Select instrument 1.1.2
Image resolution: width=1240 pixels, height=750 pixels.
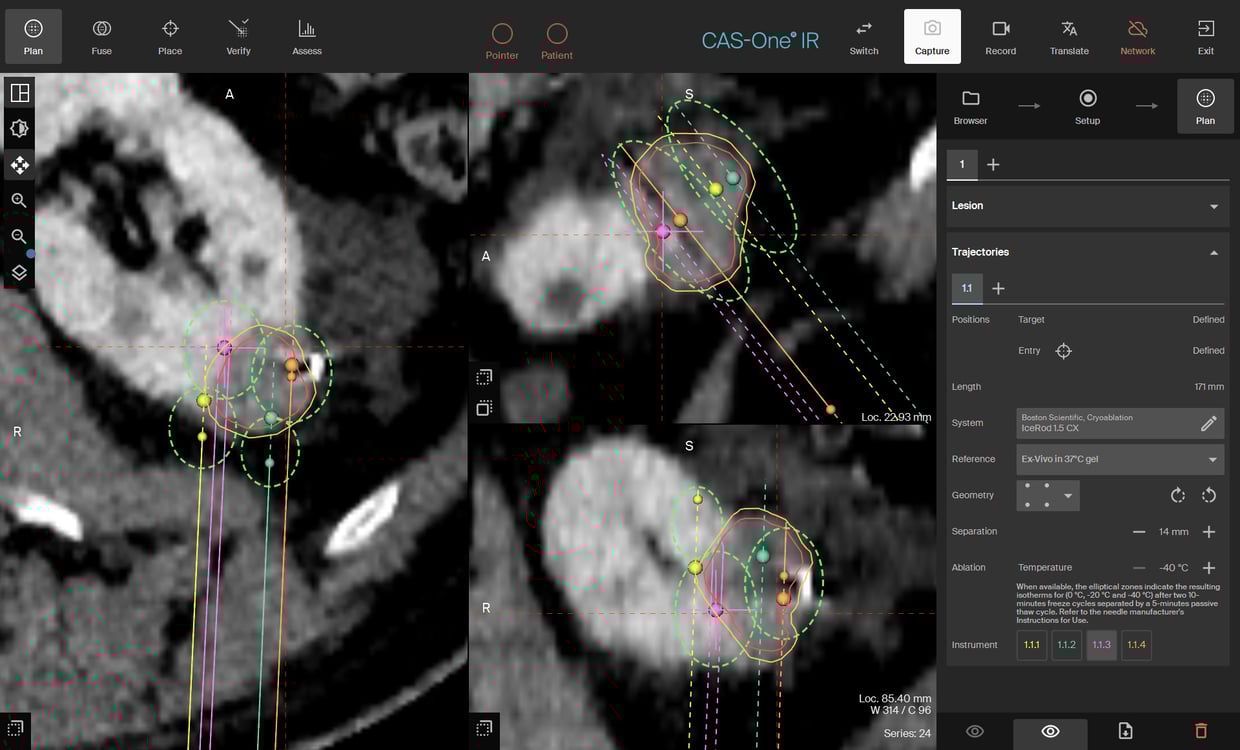[1067, 645]
